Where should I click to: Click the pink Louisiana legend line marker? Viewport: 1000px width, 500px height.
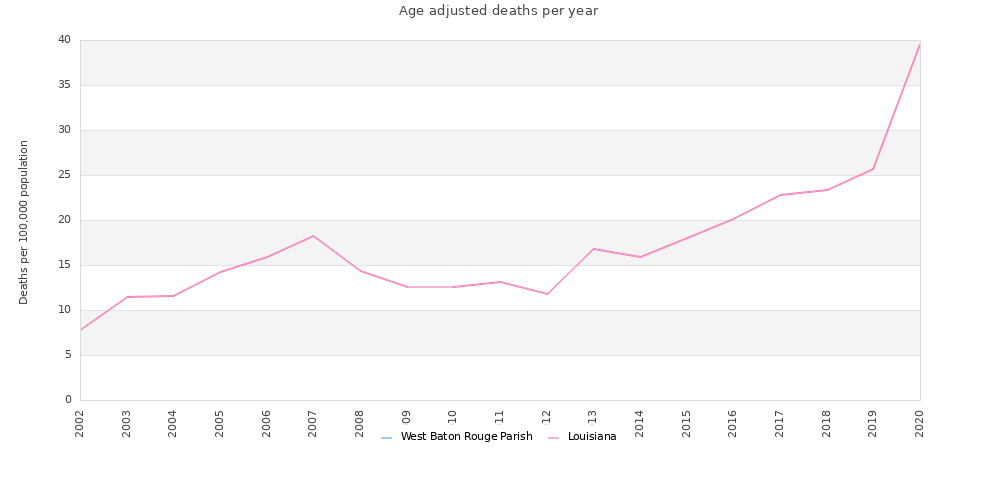click(554, 438)
